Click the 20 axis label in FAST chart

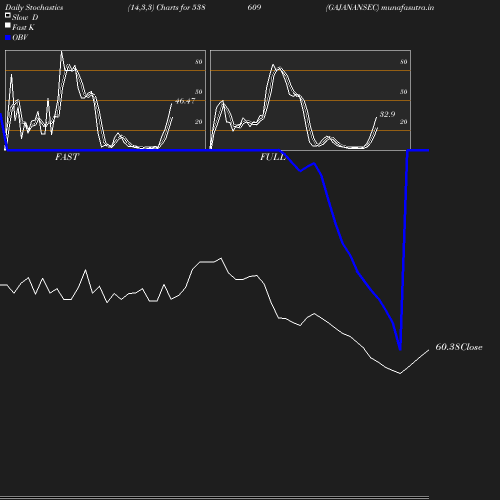tap(199, 122)
